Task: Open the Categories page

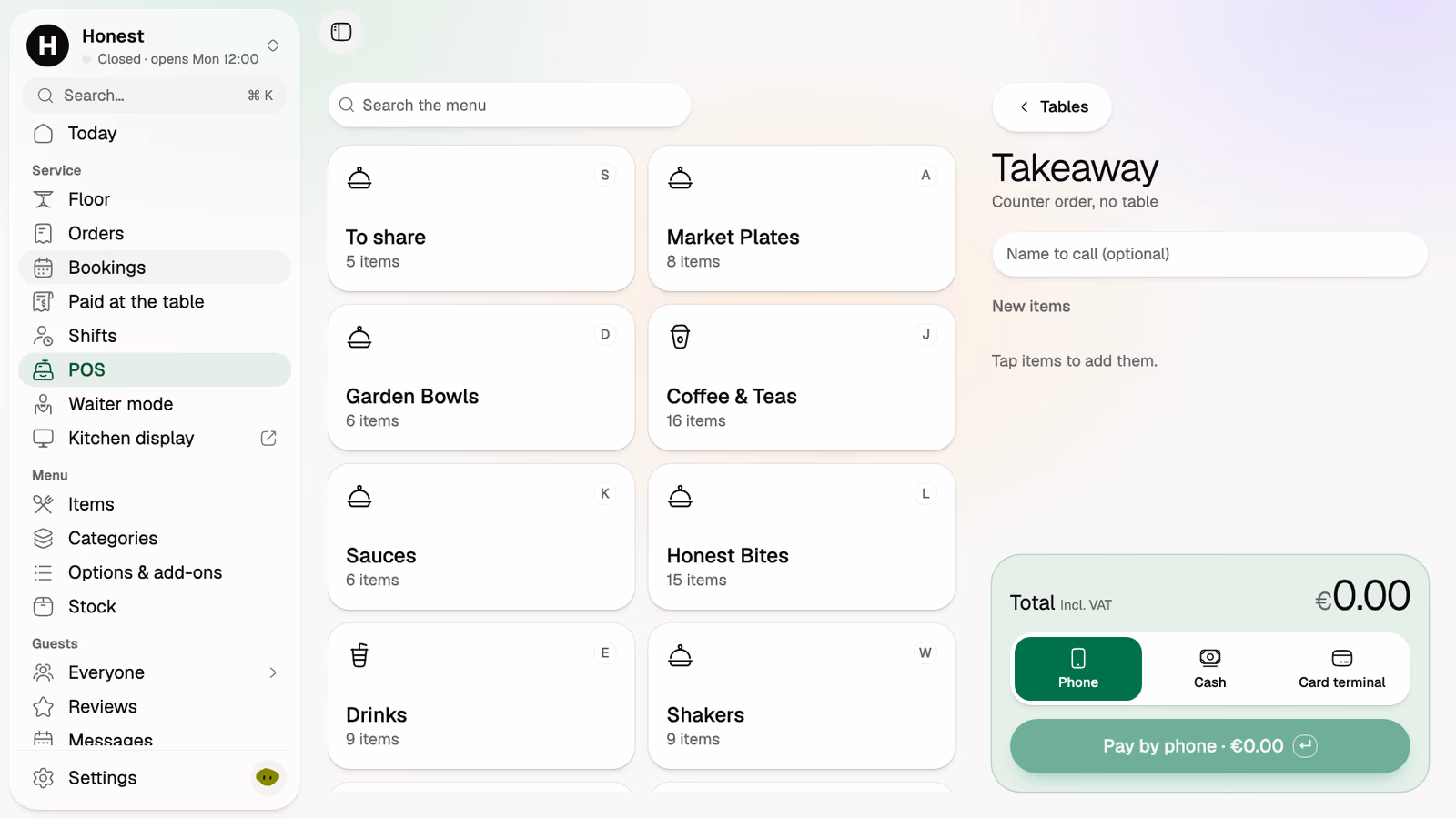Action: click(155, 538)
